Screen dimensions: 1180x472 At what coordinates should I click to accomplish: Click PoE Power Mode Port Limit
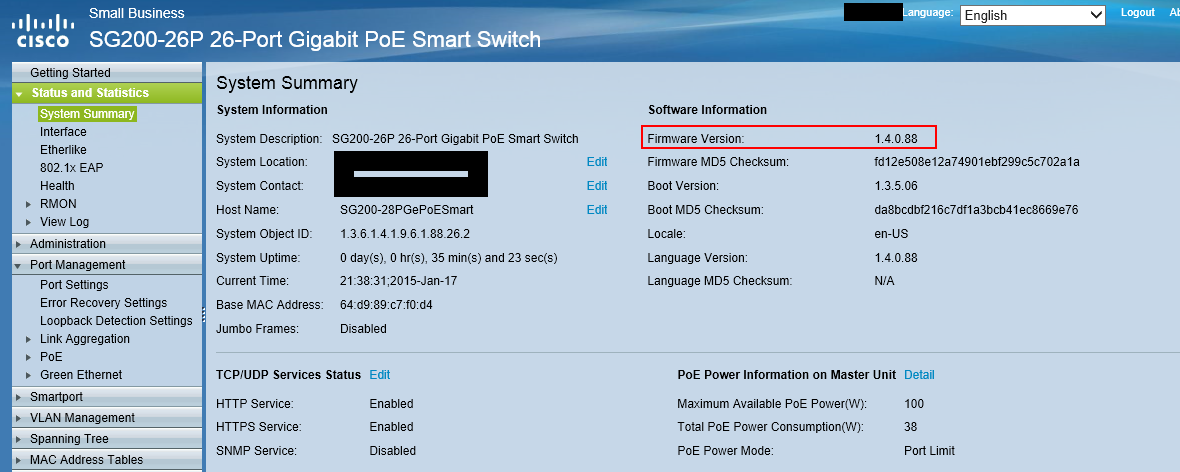[929, 451]
